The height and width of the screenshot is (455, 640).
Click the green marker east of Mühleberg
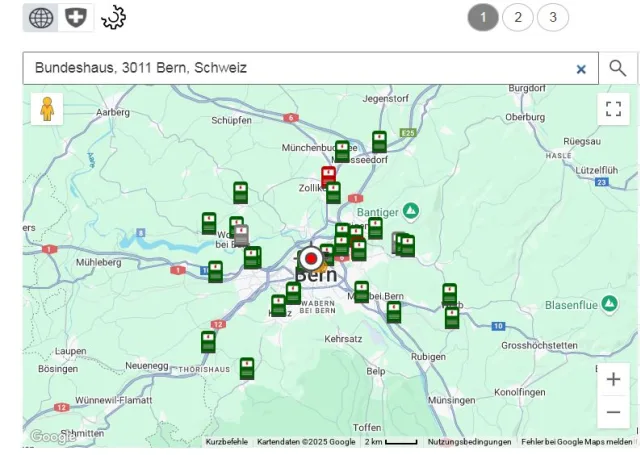(216, 271)
